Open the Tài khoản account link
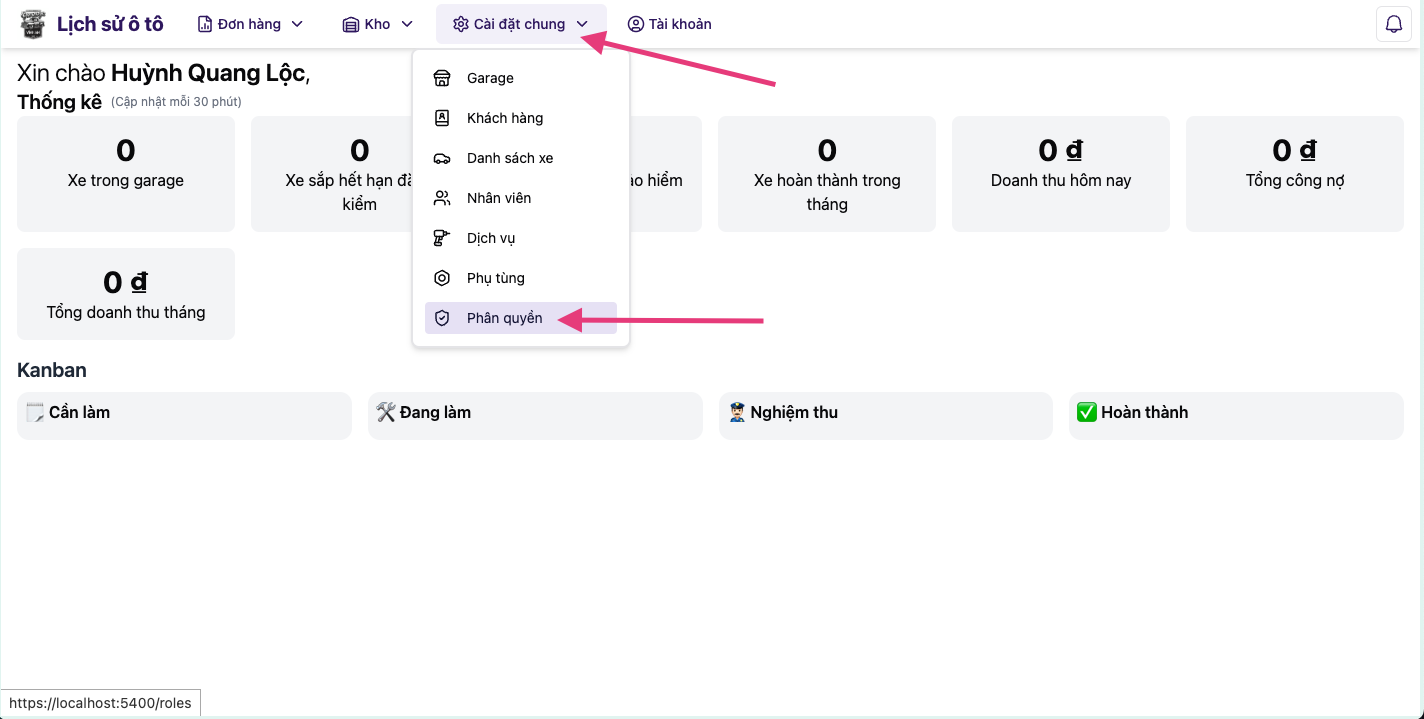This screenshot has height=719, width=1424. coord(669,24)
